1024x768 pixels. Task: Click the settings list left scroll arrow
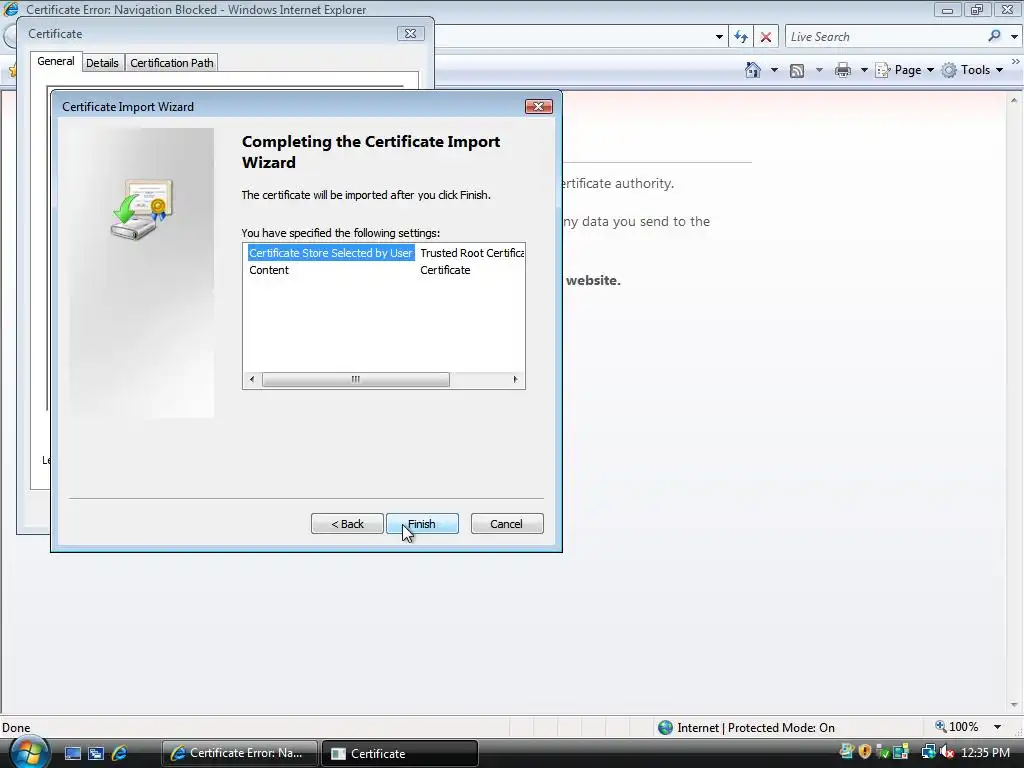click(252, 379)
